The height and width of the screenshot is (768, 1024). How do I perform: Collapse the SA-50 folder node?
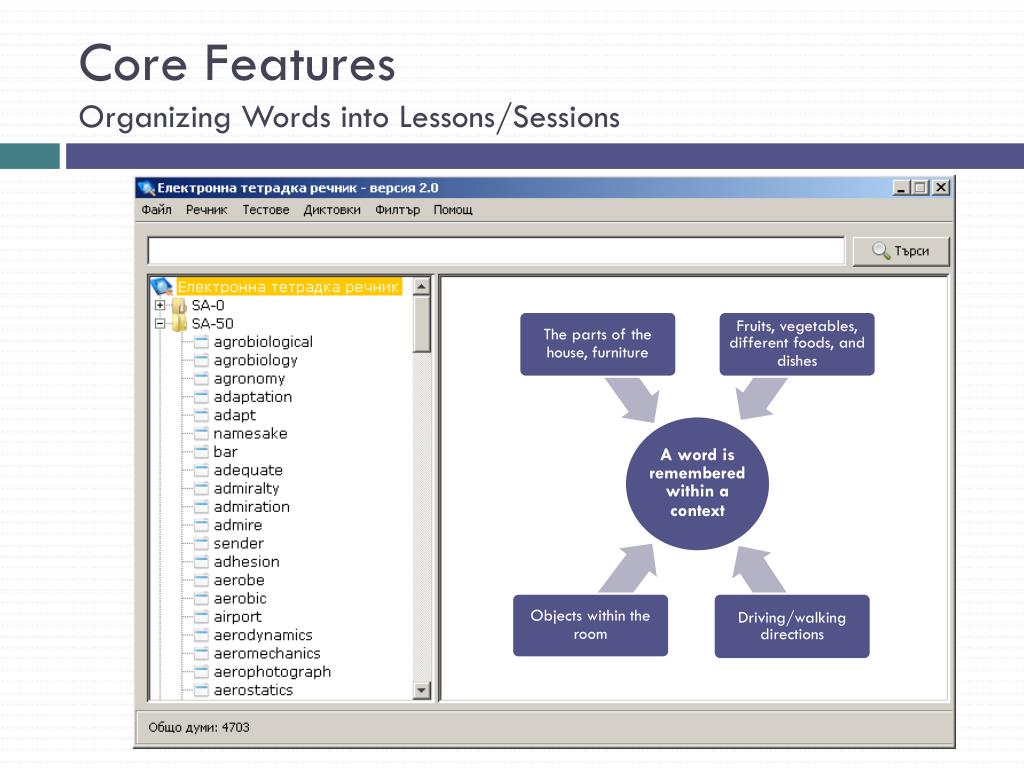[160, 323]
